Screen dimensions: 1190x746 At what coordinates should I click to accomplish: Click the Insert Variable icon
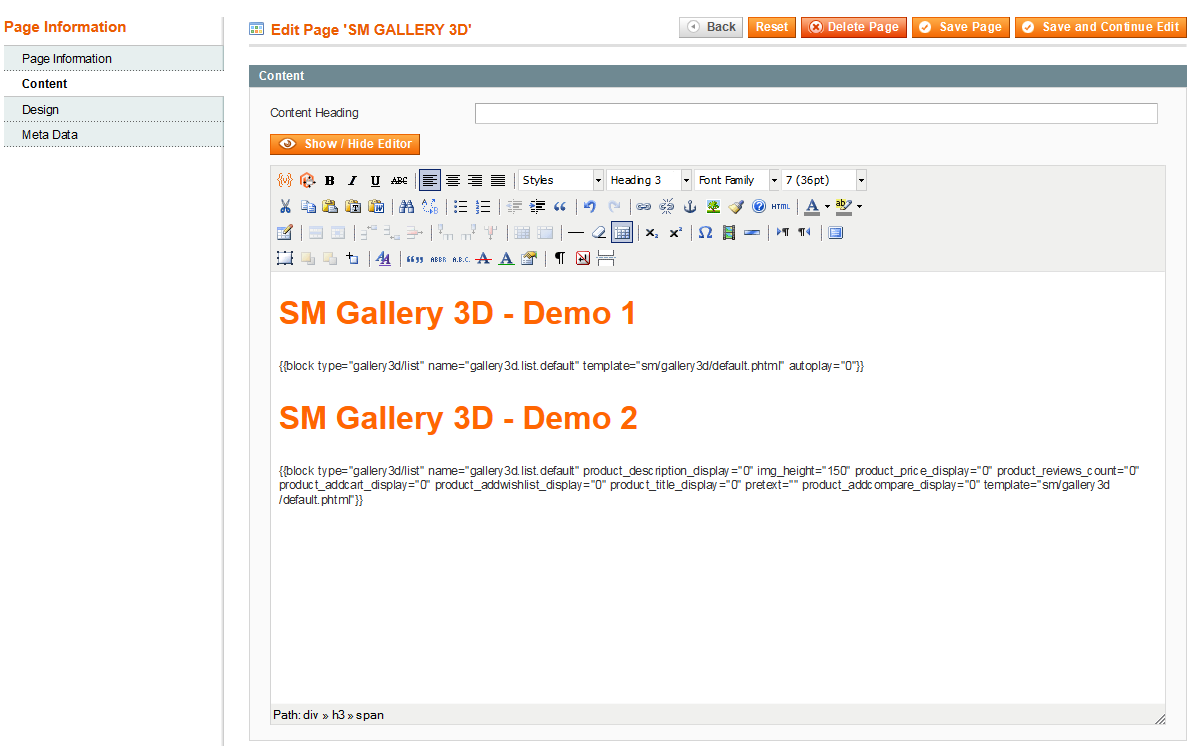point(285,181)
